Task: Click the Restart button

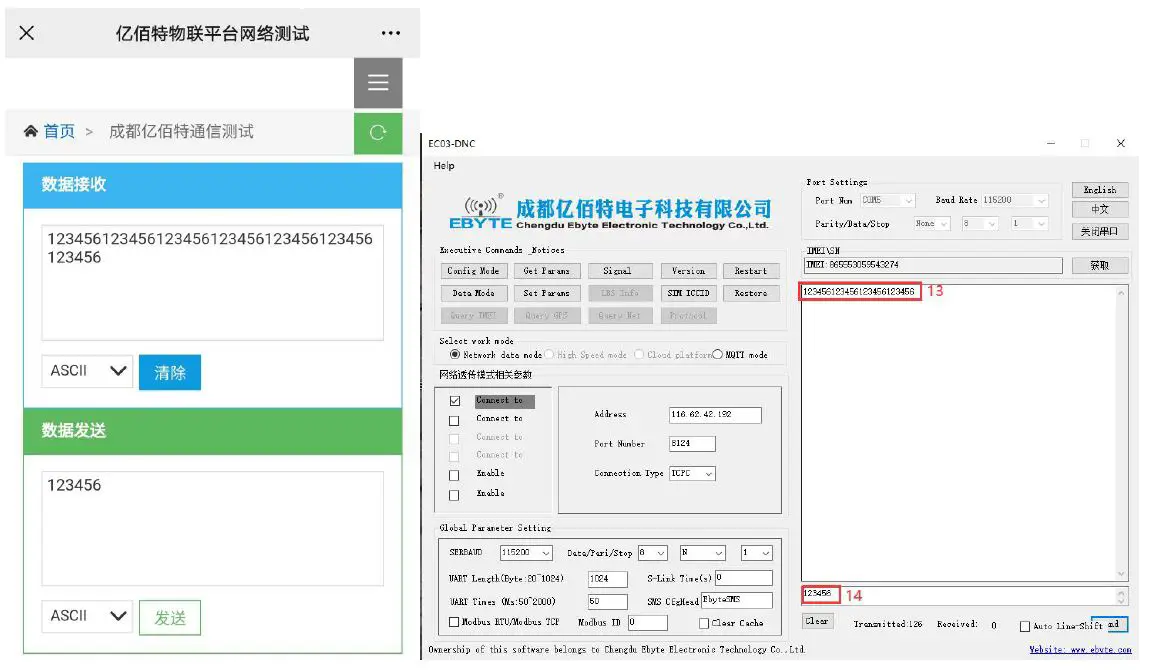Action: click(x=751, y=271)
